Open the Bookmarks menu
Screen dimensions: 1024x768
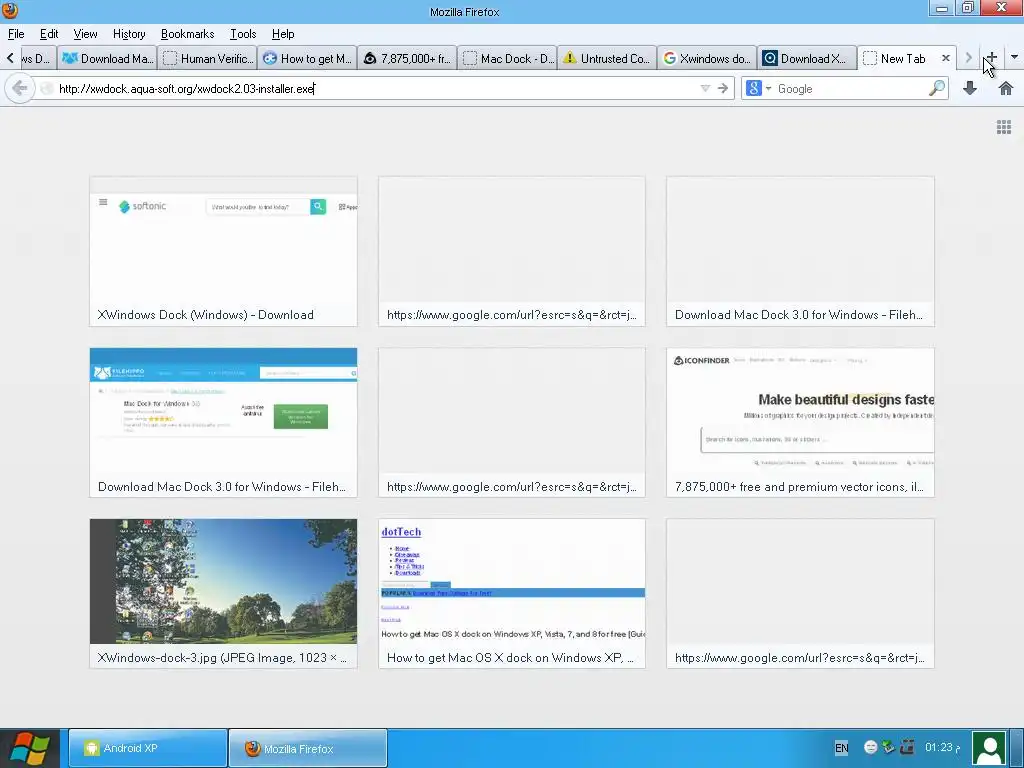[187, 34]
